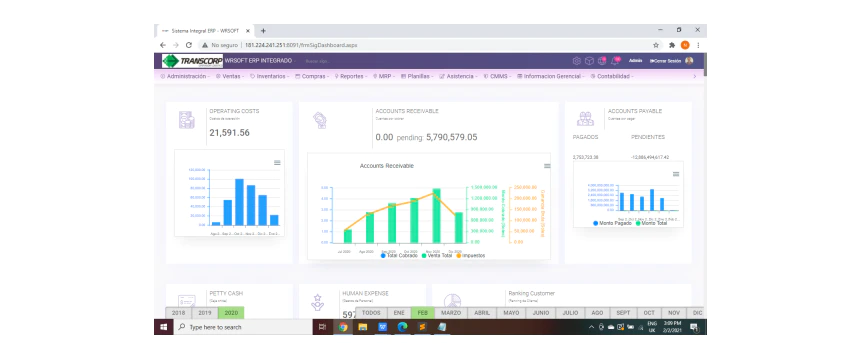Select the MARZO month filter
Screen dimensions: 862x360
coord(451,313)
